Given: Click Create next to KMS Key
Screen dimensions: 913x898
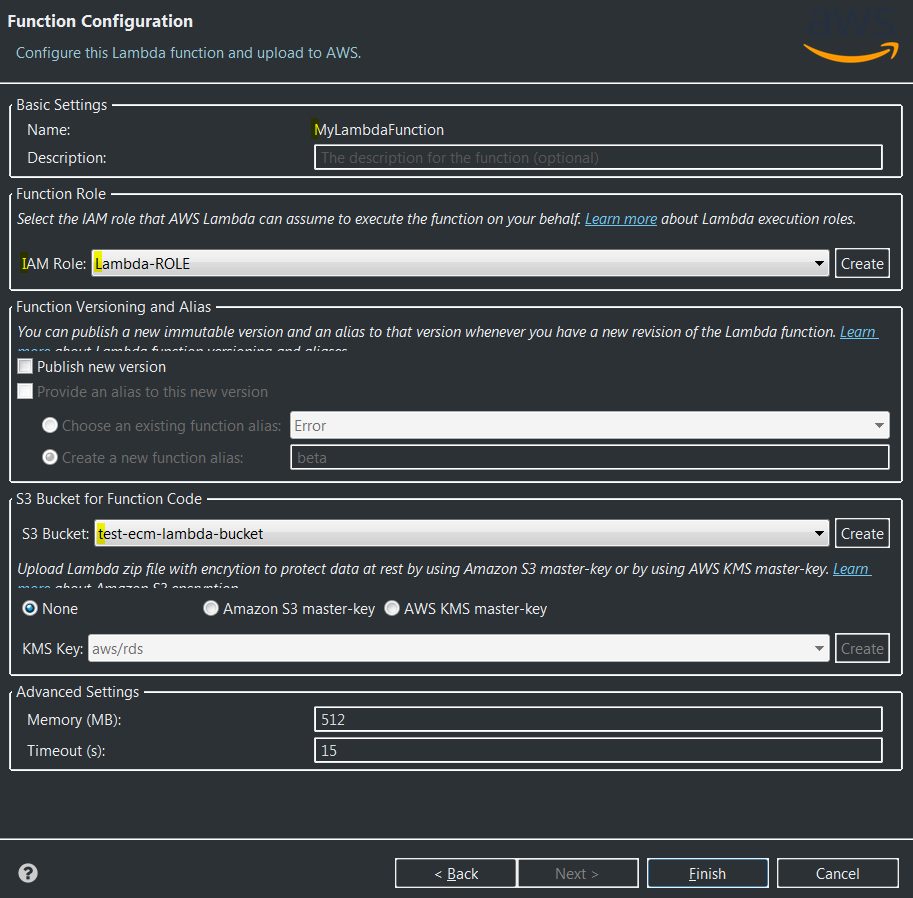Looking at the screenshot, I should 862,648.
